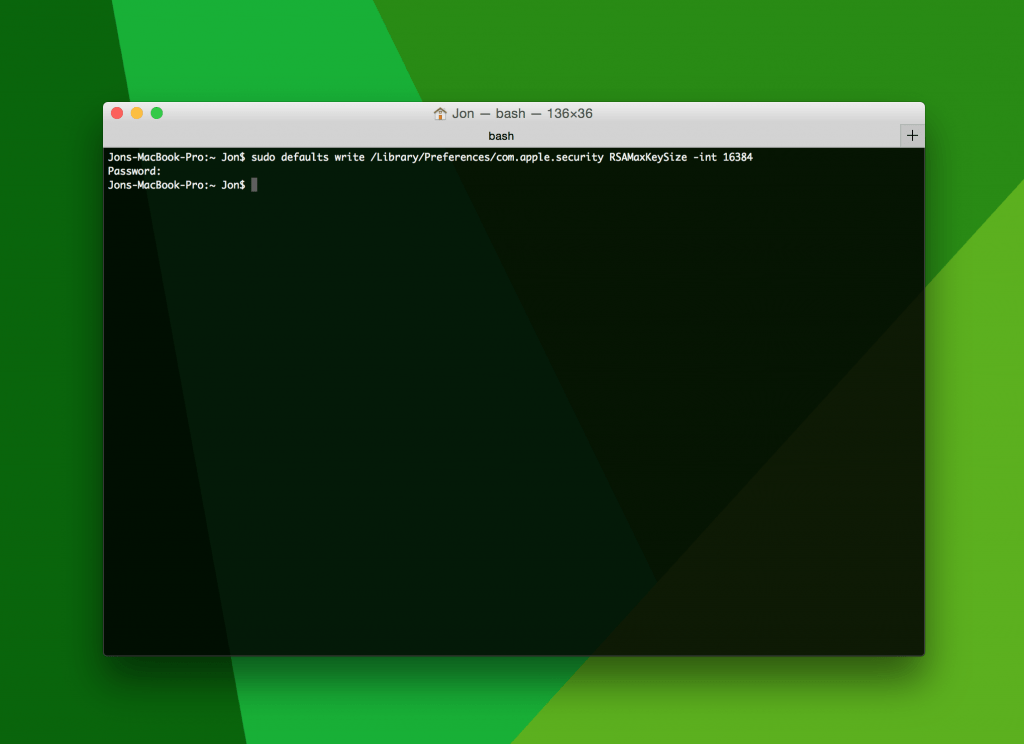1024x744 pixels.
Task: Click the blinking cursor block at the prompt
Action: pos(255,185)
